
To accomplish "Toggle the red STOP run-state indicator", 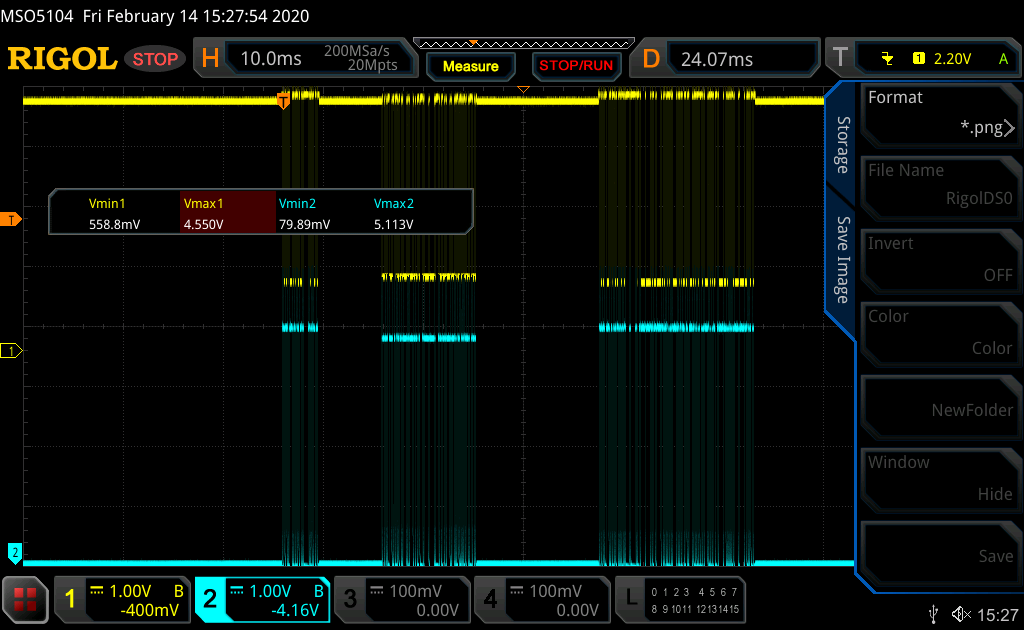I will (155, 59).
